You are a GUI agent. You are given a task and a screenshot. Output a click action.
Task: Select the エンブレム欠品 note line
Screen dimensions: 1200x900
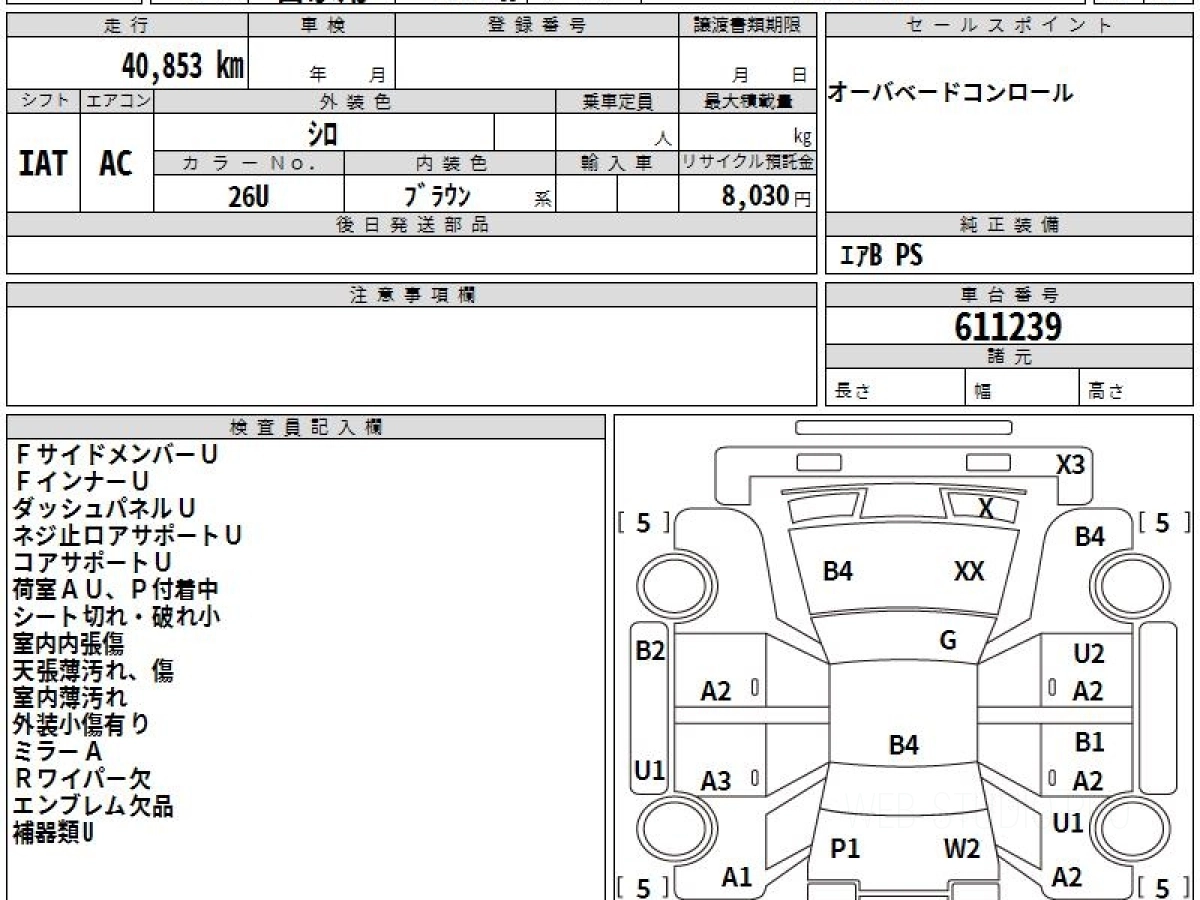click(93, 806)
